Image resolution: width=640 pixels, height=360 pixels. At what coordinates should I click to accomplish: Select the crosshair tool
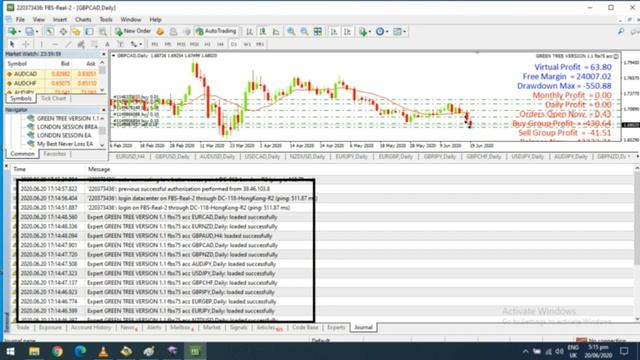[25, 44]
